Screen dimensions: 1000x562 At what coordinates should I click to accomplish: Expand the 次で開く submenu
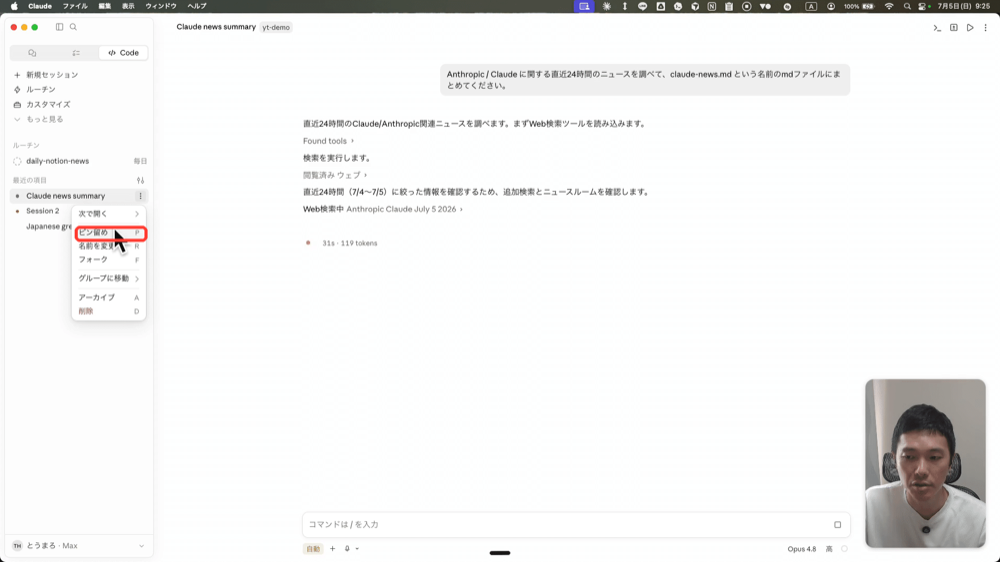pyautogui.click(x=108, y=214)
